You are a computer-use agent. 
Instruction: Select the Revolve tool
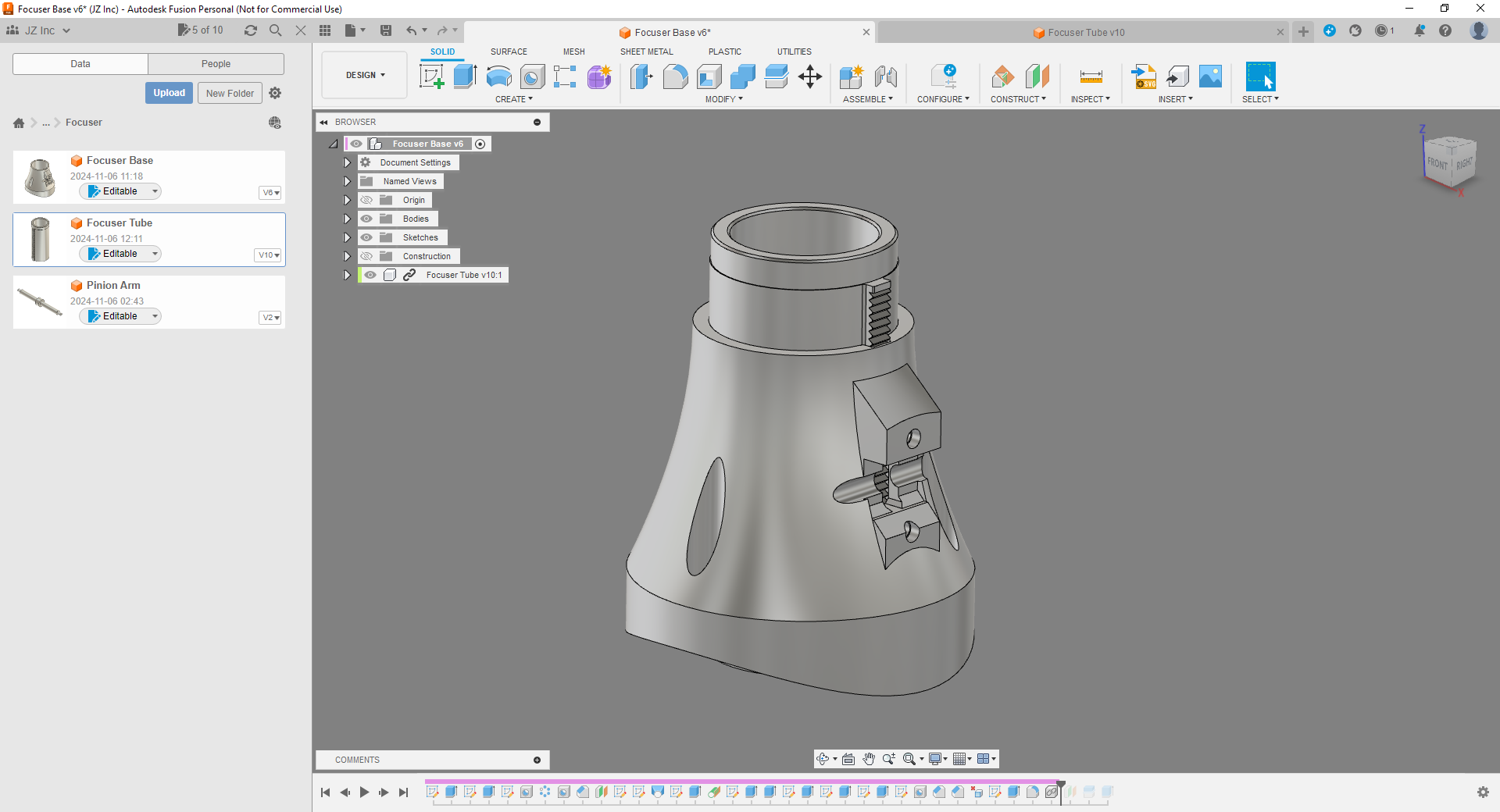[x=498, y=77]
